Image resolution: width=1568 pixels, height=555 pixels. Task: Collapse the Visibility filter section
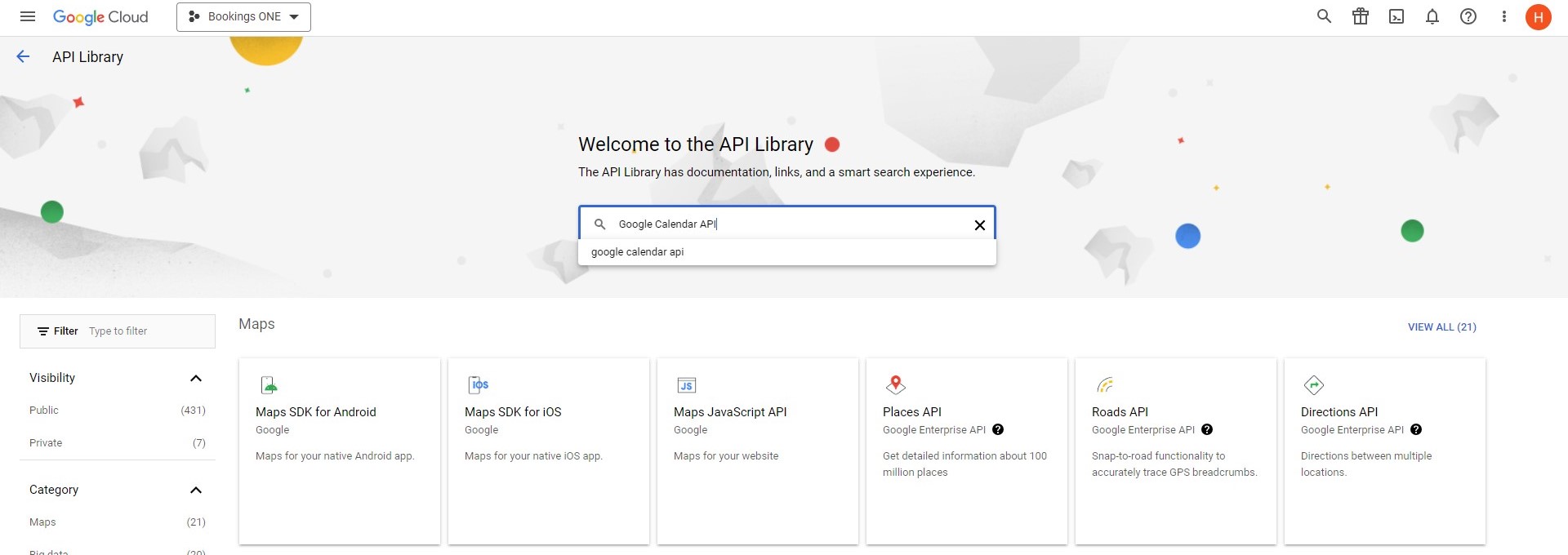pos(195,378)
